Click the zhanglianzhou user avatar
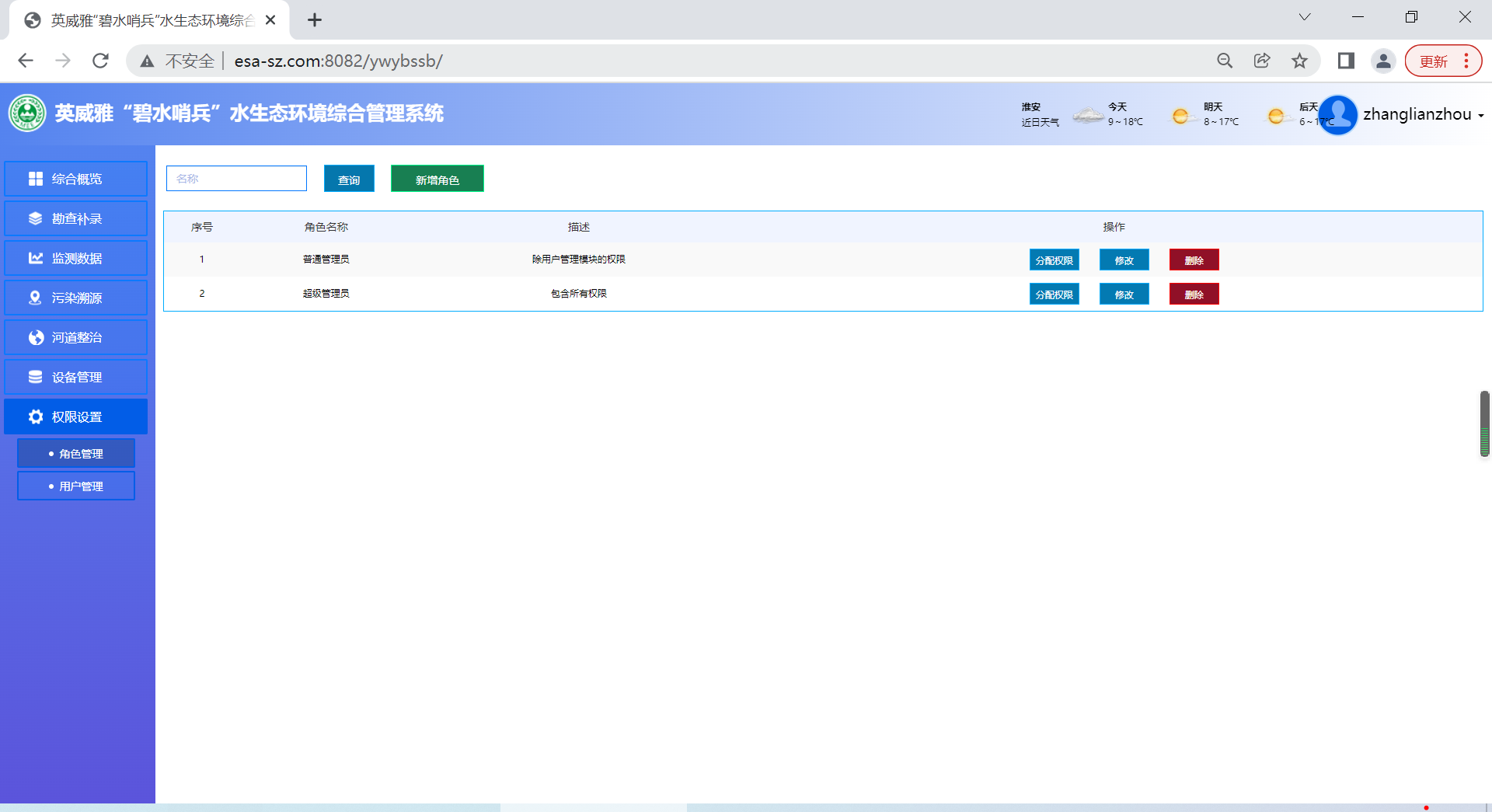1492x812 pixels. (x=1337, y=115)
